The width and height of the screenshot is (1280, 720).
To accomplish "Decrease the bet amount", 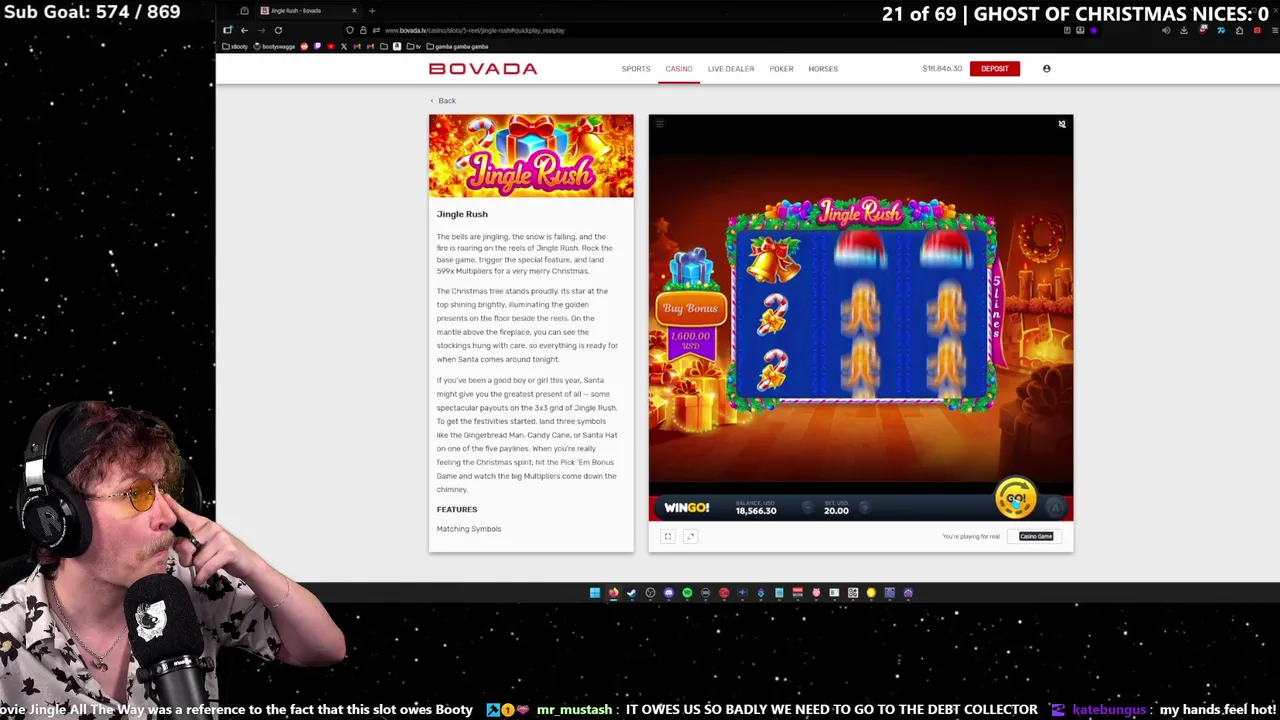I will (x=808, y=507).
